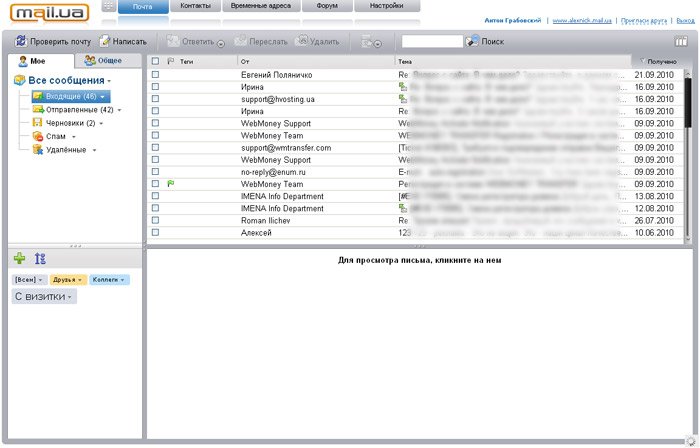
Task: Click the search magnifier icon
Action: (x=472, y=41)
